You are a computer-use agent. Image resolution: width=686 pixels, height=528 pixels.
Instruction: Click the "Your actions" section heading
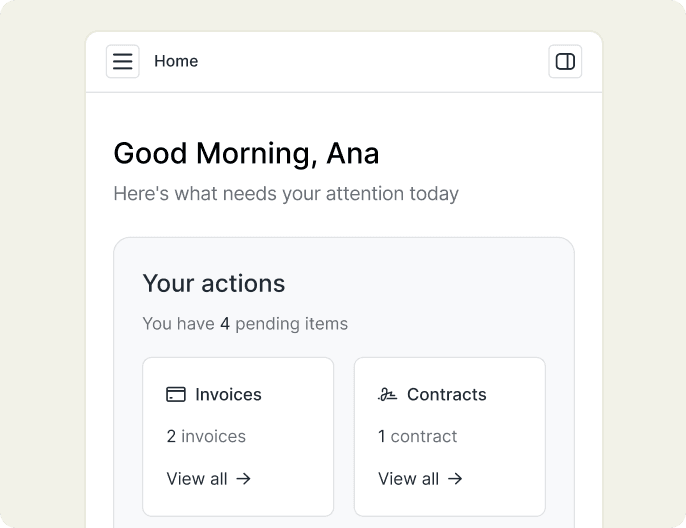pos(214,283)
